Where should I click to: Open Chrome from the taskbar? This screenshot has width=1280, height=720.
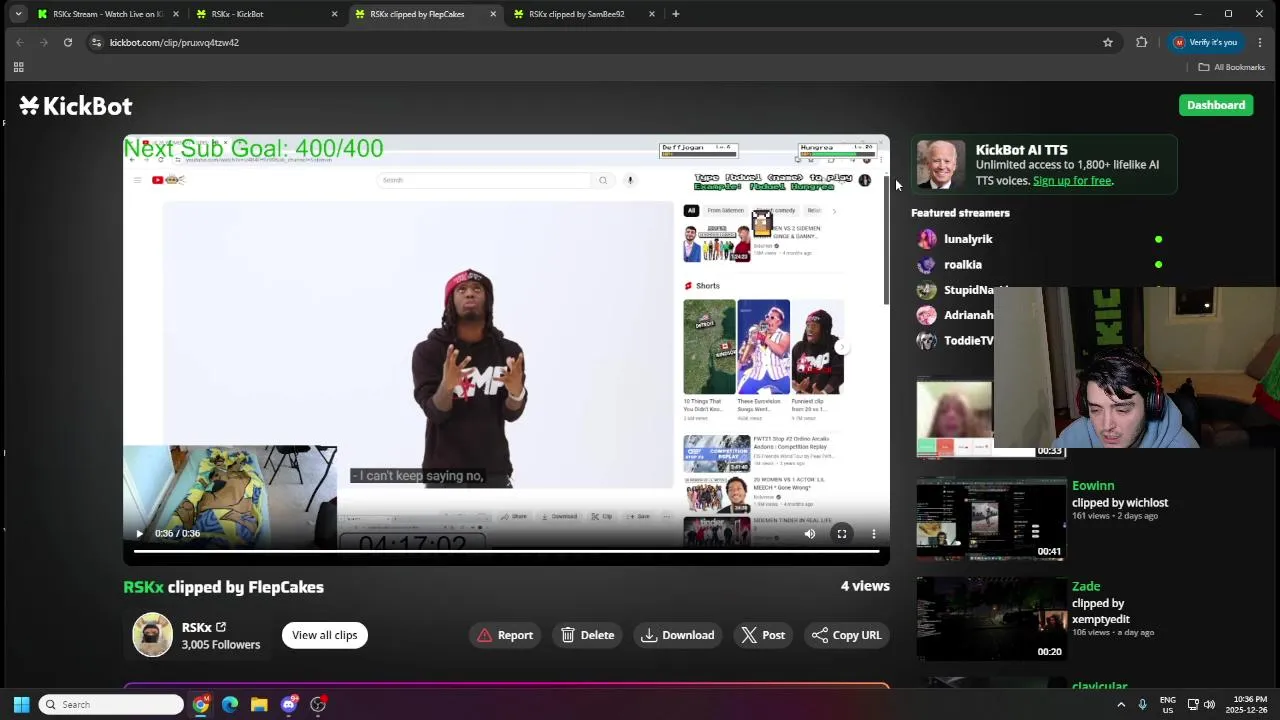[x=201, y=704]
